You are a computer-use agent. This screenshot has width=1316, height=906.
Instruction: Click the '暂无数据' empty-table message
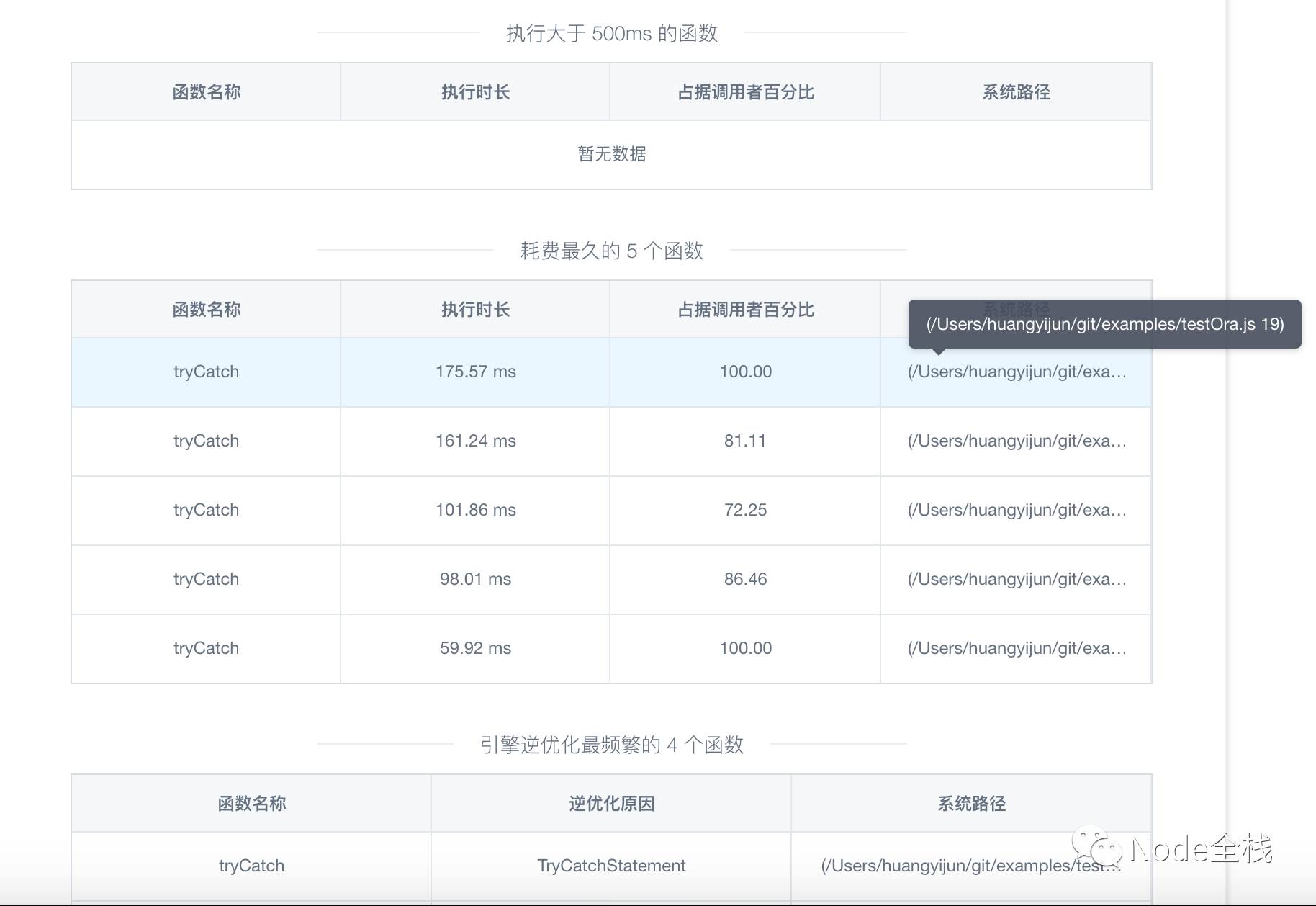612,154
